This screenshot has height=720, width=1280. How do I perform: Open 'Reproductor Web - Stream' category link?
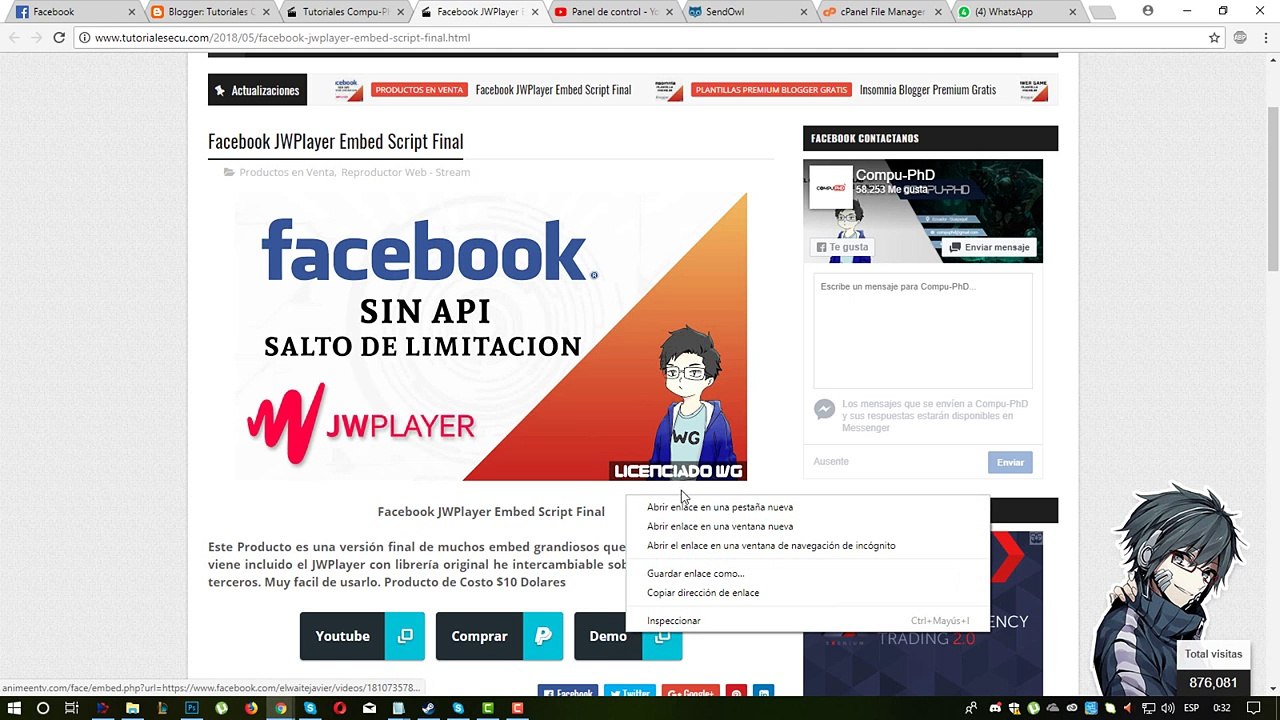(x=405, y=172)
